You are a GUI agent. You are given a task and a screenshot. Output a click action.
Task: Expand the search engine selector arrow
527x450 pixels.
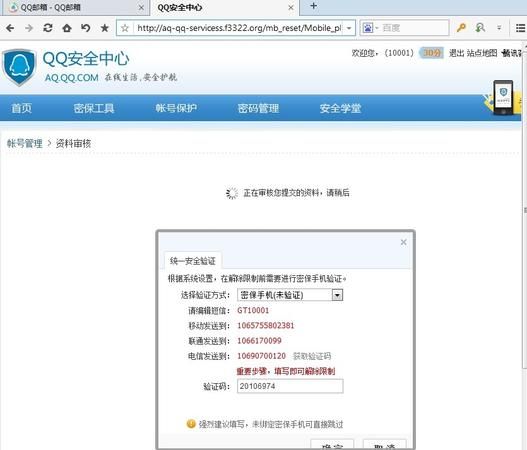(x=377, y=28)
